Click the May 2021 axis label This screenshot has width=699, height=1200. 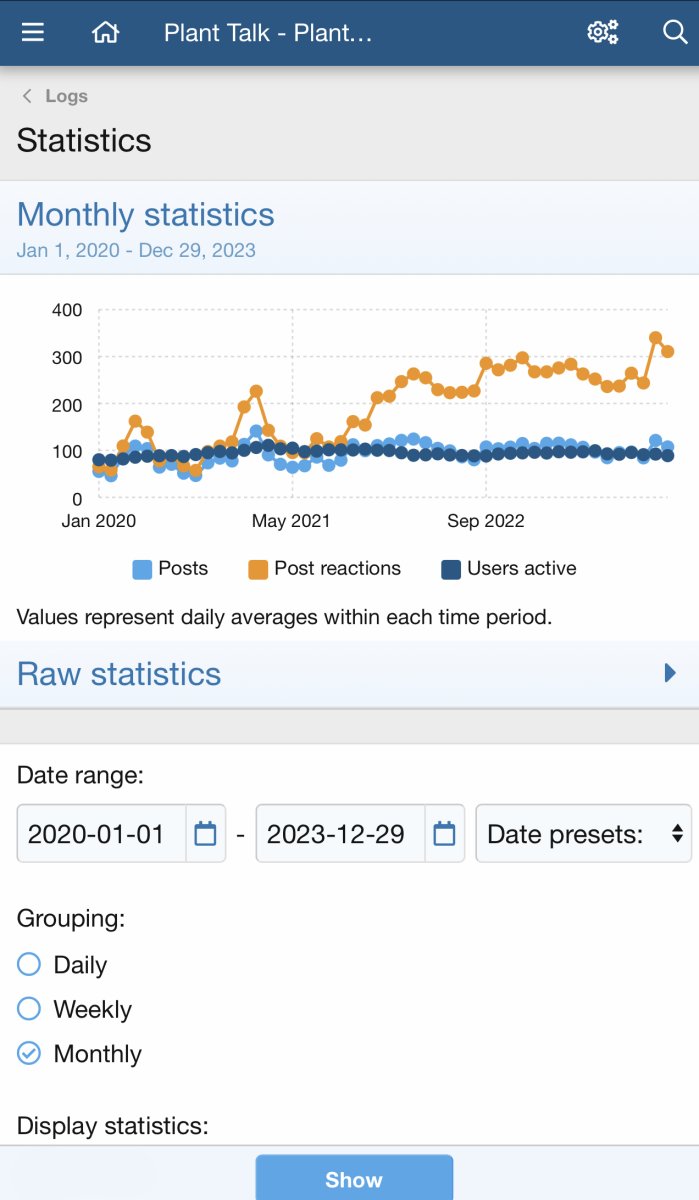[291, 521]
